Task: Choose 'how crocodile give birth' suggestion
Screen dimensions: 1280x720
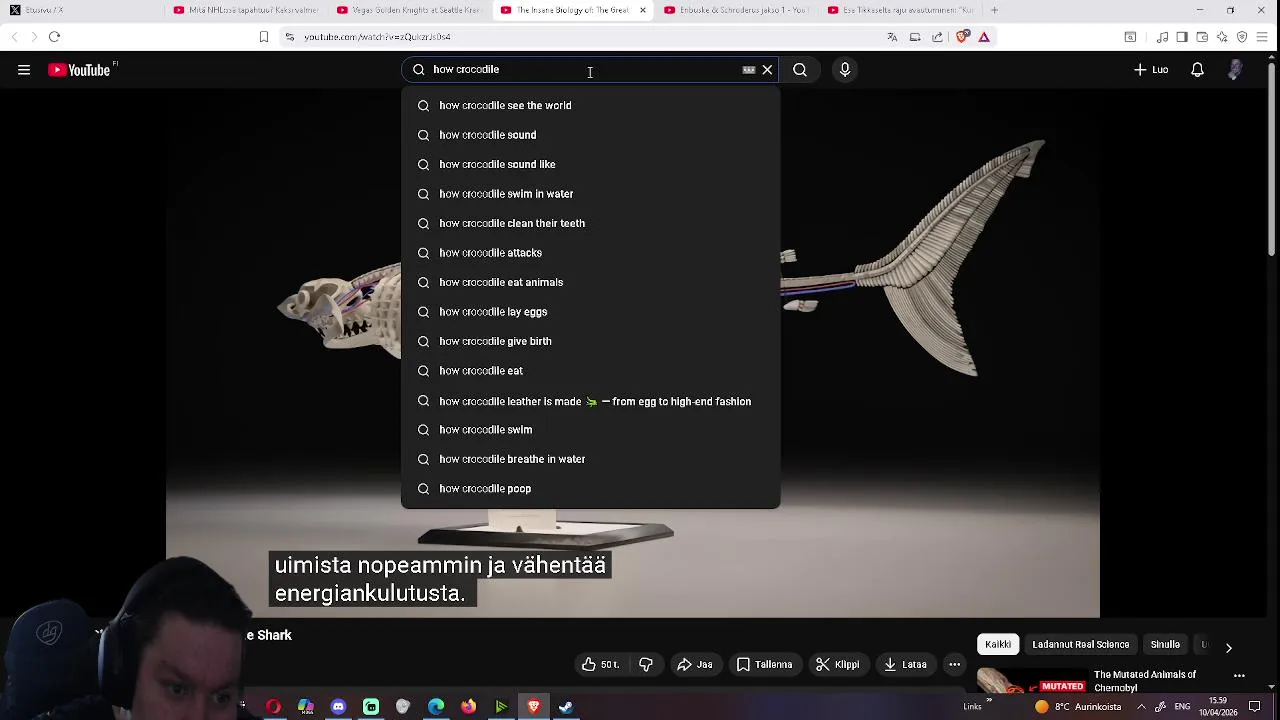Action: click(590, 341)
